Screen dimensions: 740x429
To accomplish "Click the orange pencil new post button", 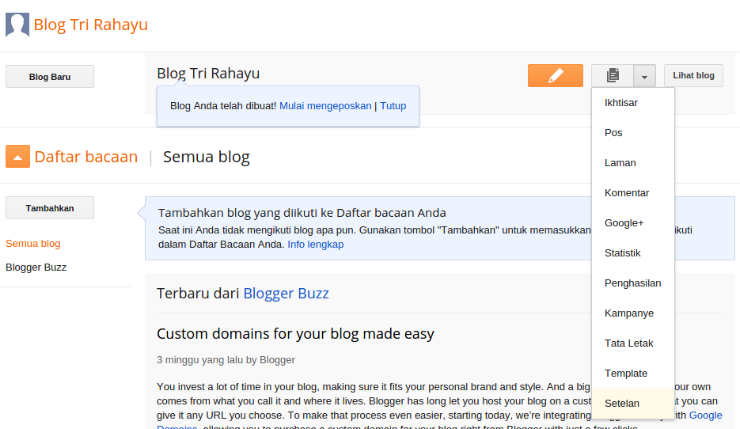I will [555, 75].
